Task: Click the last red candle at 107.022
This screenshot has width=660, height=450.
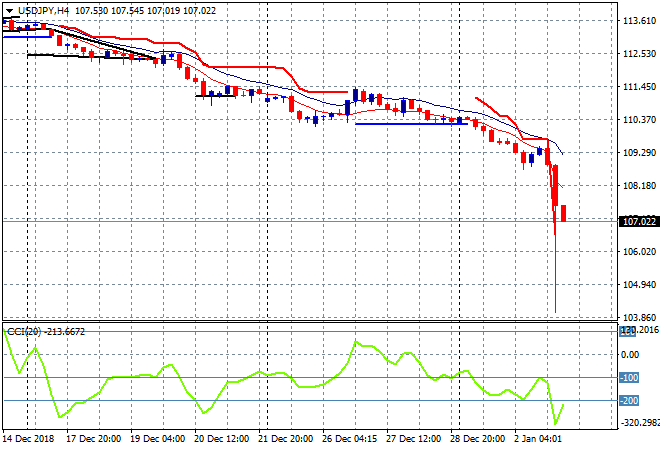Action: (563, 213)
